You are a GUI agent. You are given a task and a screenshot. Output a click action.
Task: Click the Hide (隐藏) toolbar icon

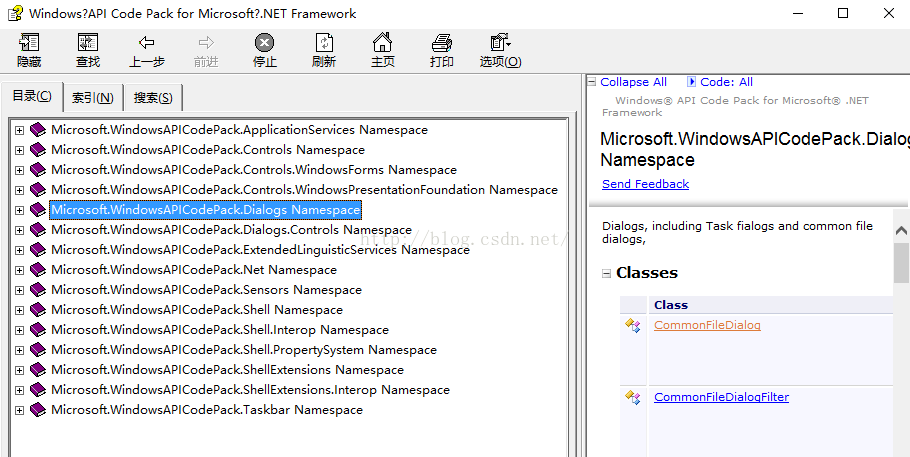[29, 43]
